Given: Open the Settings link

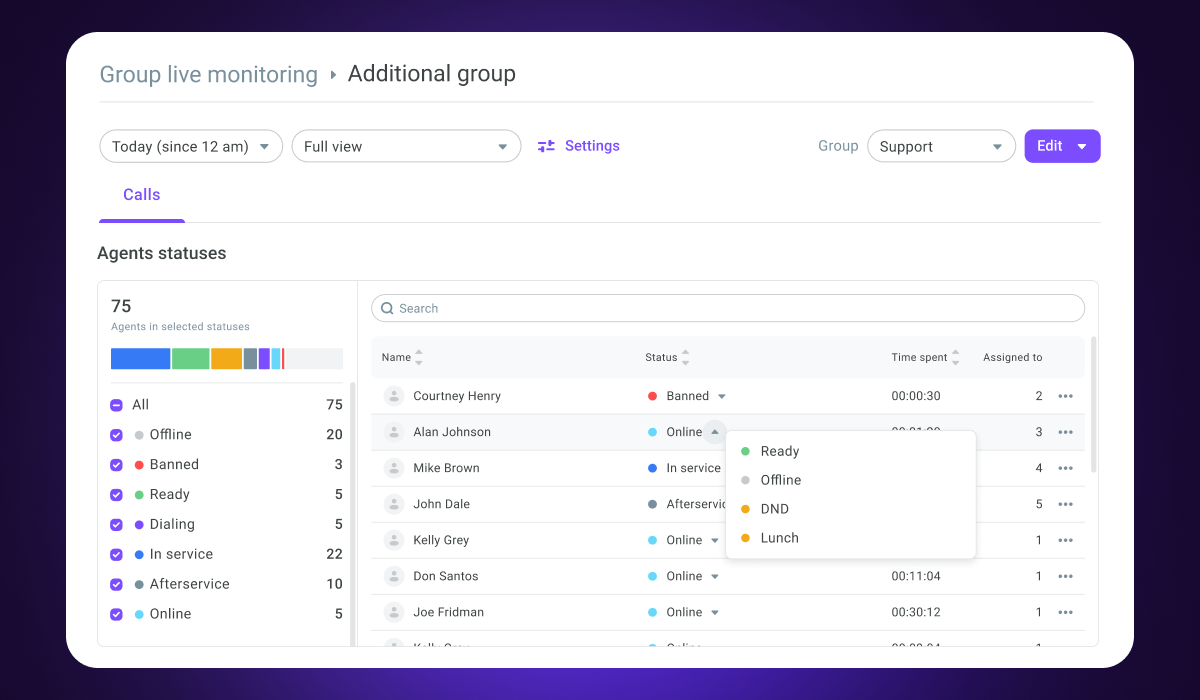Looking at the screenshot, I should [x=592, y=146].
